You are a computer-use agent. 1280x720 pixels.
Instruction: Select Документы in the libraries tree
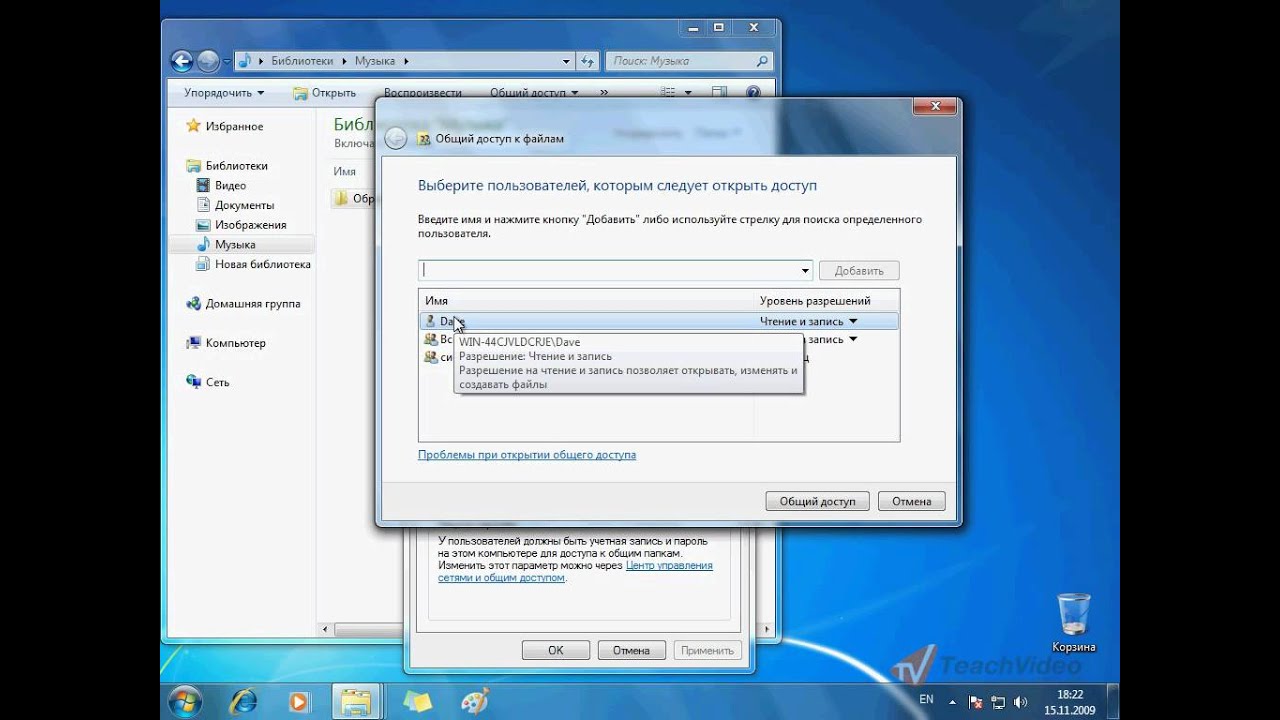click(x=244, y=205)
